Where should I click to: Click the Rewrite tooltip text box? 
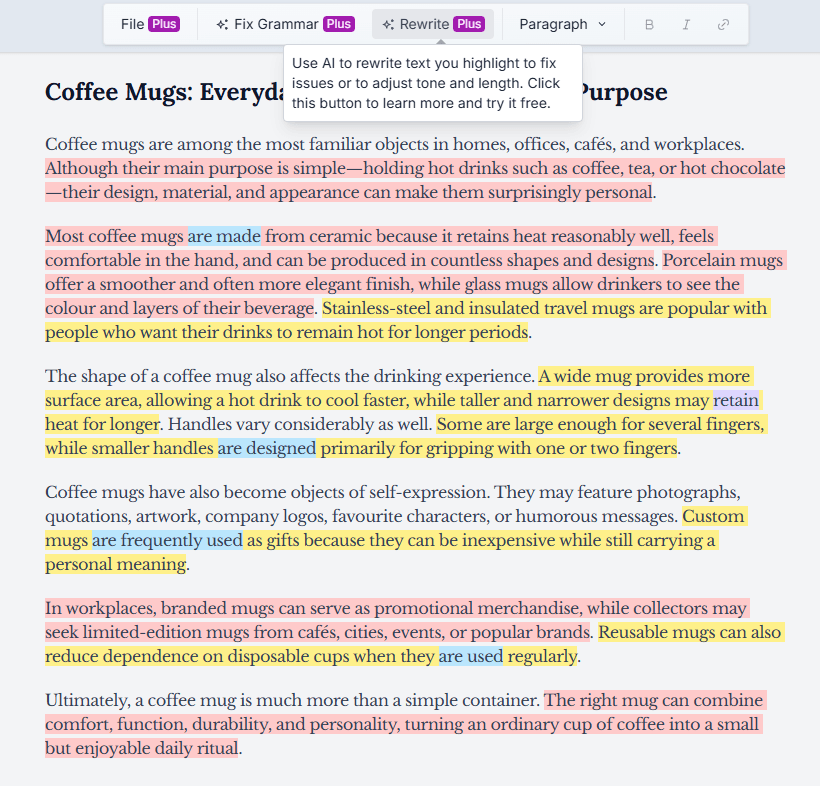[432, 83]
